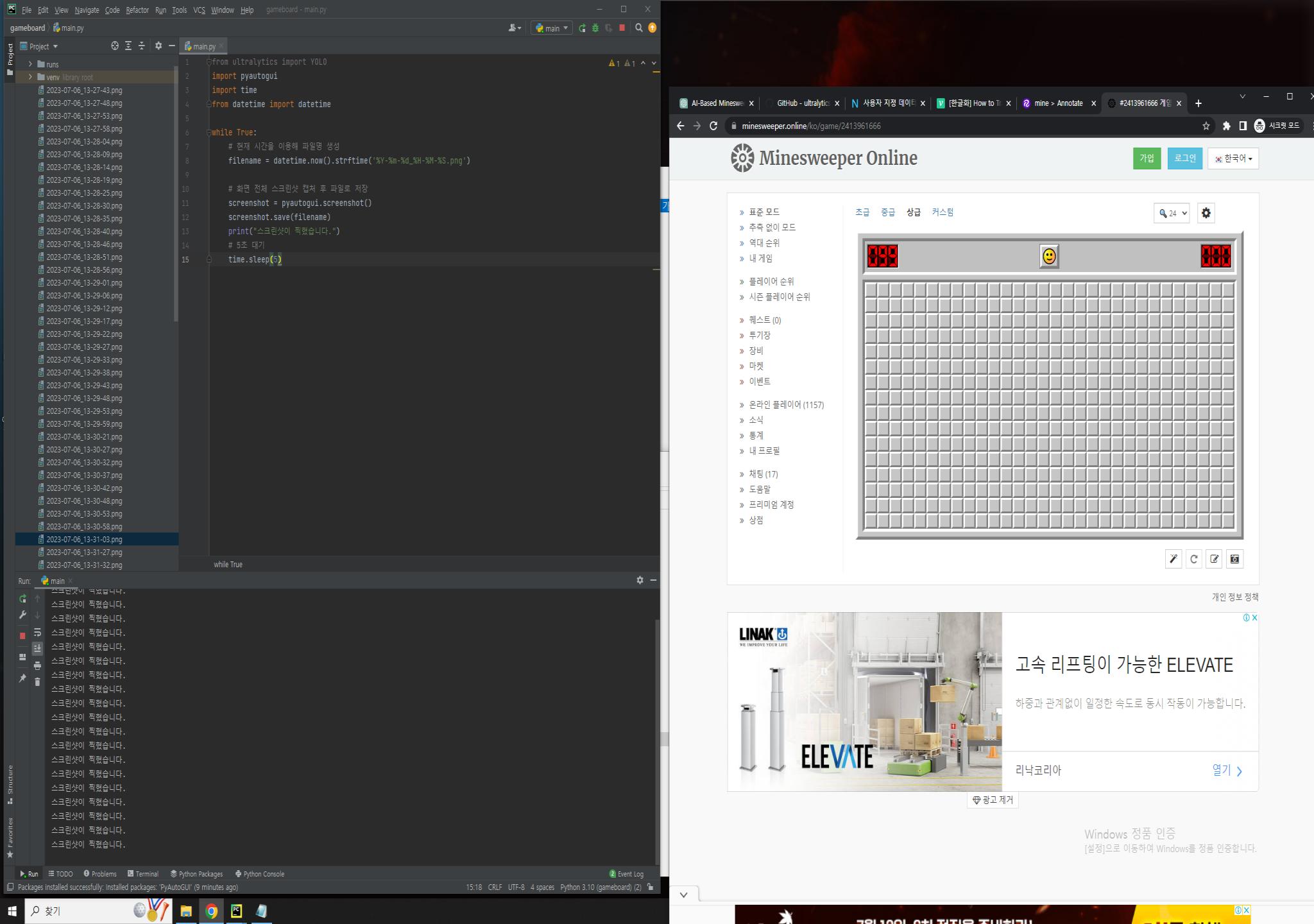Reload the Chrome page
1314x924 pixels.
point(713,126)
